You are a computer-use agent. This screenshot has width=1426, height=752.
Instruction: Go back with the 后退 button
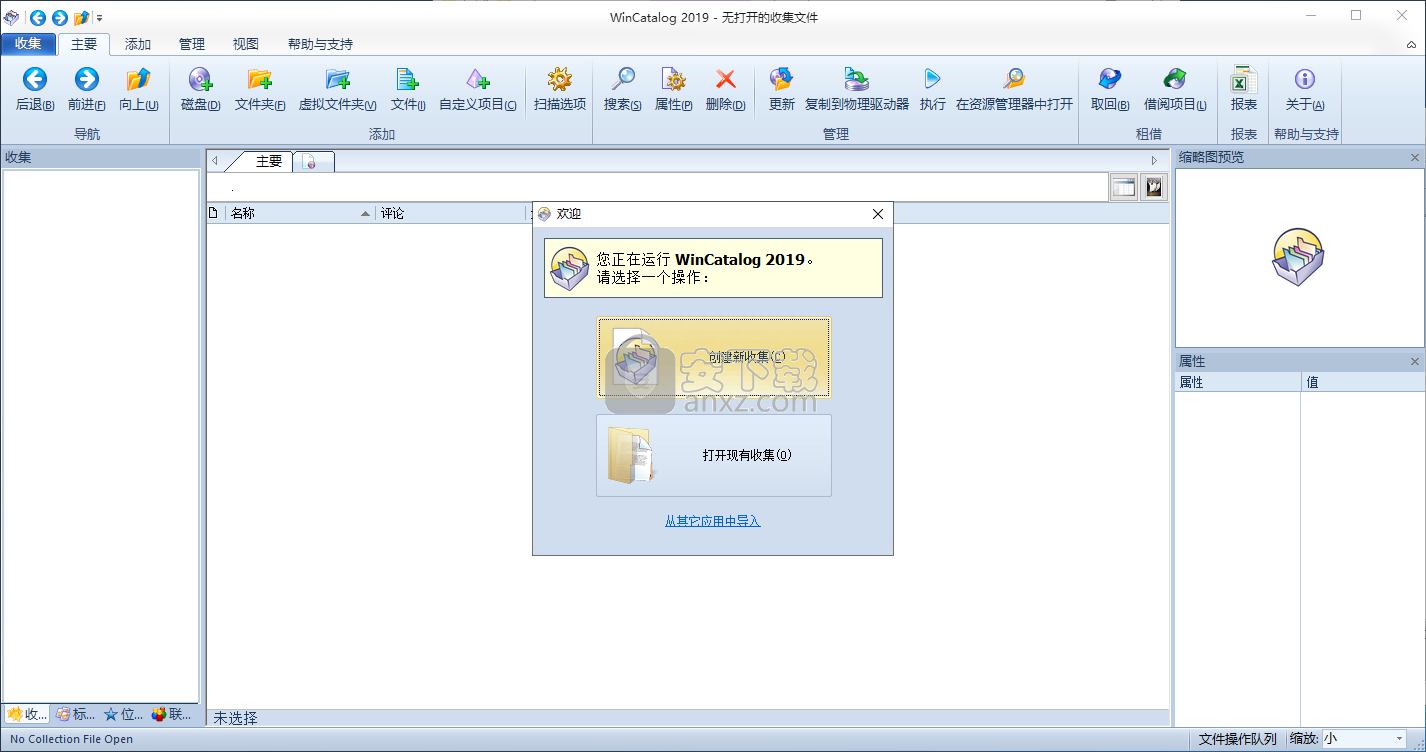point(35,90)
